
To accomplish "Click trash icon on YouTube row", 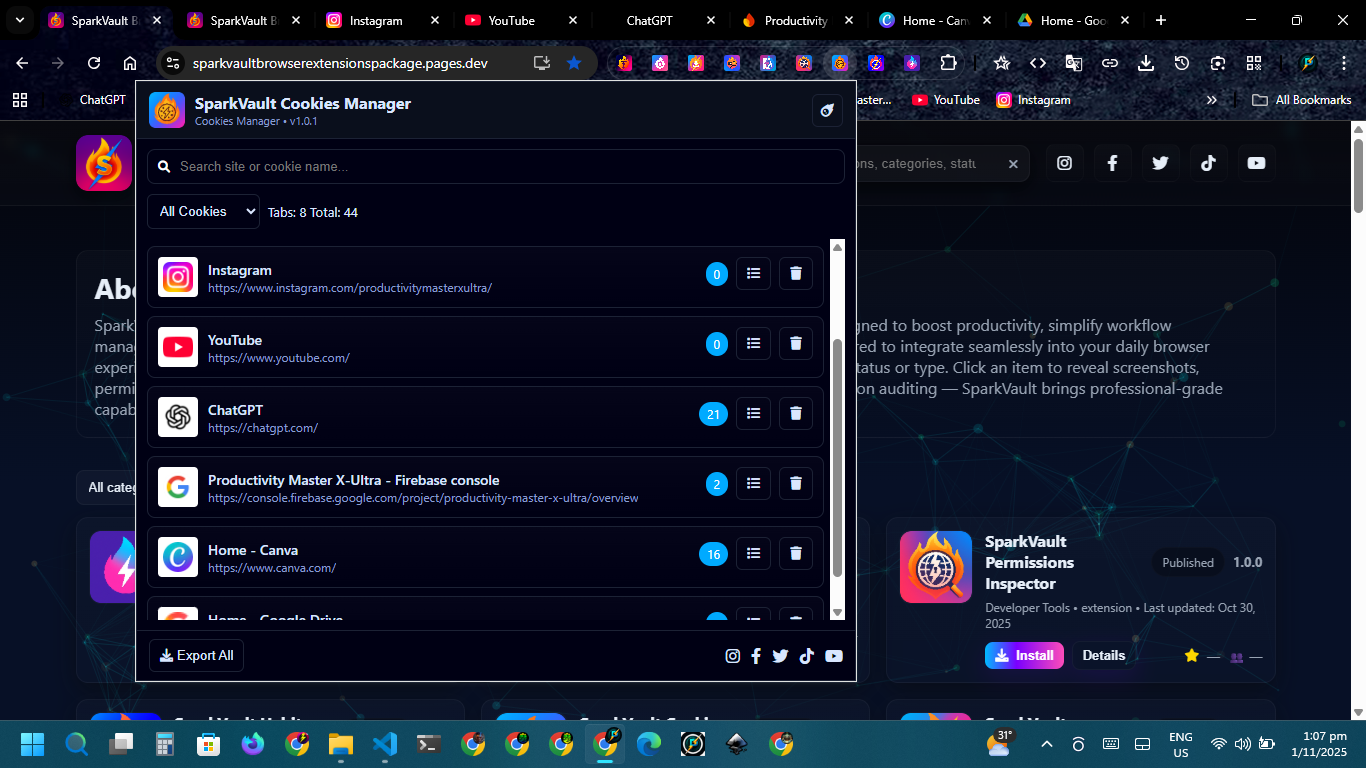I will click(796, 343).
